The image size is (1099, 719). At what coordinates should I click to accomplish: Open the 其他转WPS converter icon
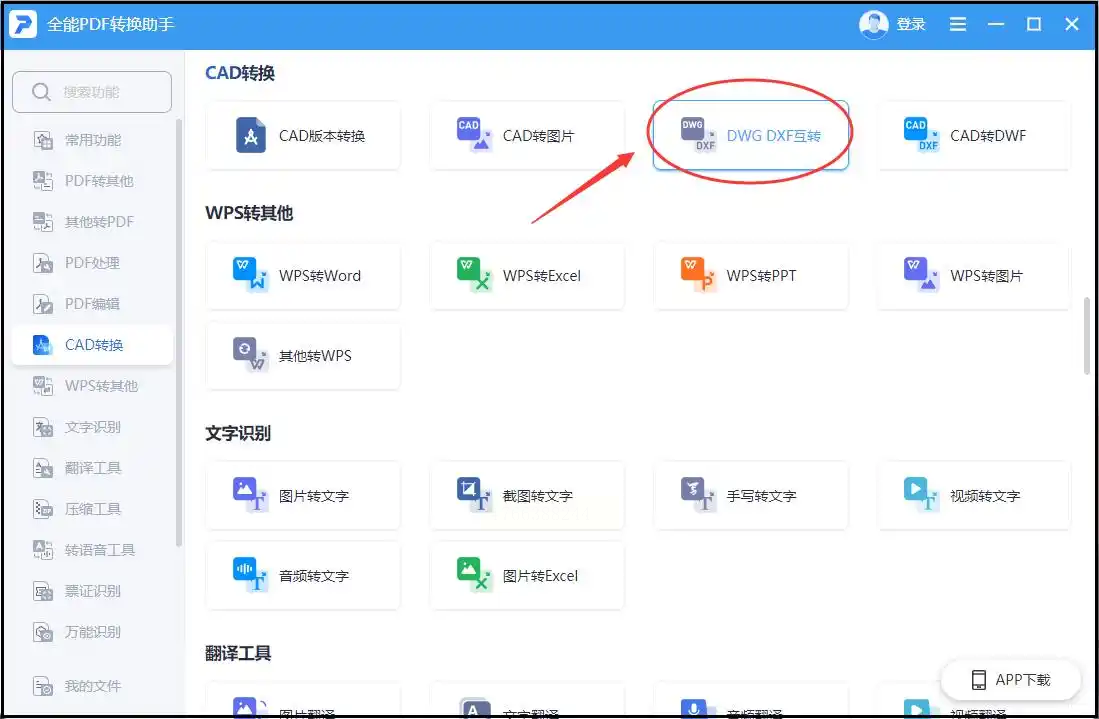point(250,355)
